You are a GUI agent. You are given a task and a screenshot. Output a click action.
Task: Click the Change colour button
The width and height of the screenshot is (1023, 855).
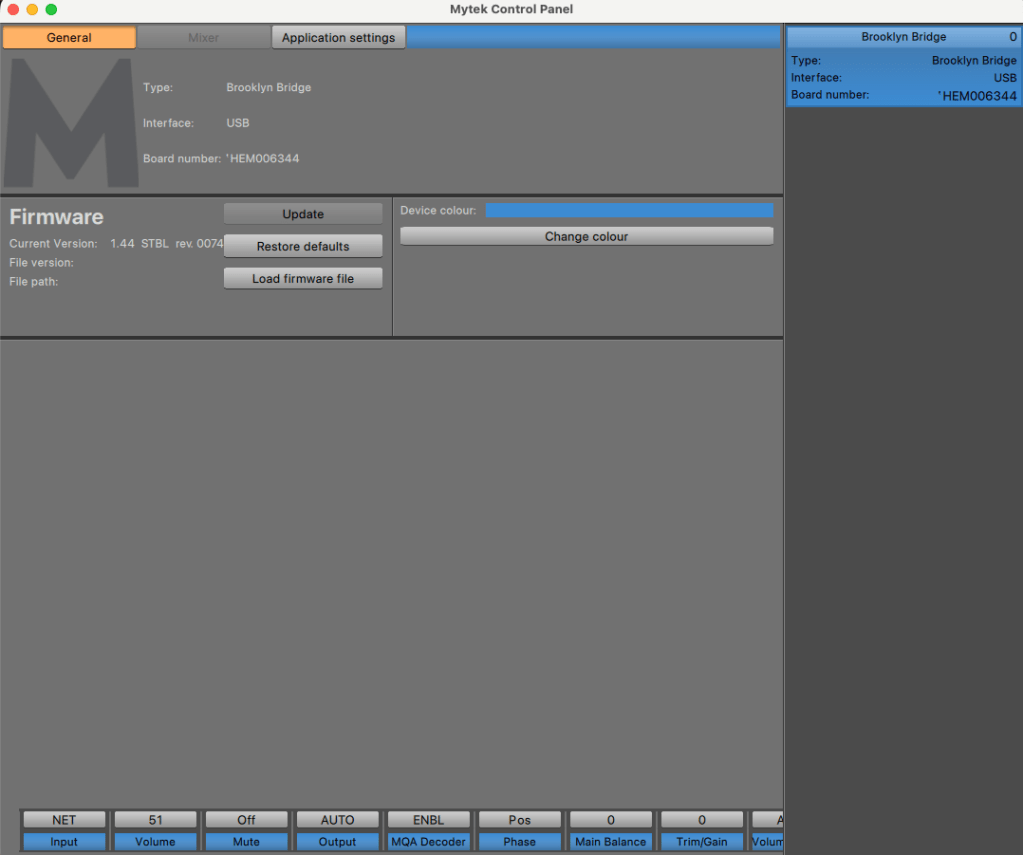[x=586, y=237]
